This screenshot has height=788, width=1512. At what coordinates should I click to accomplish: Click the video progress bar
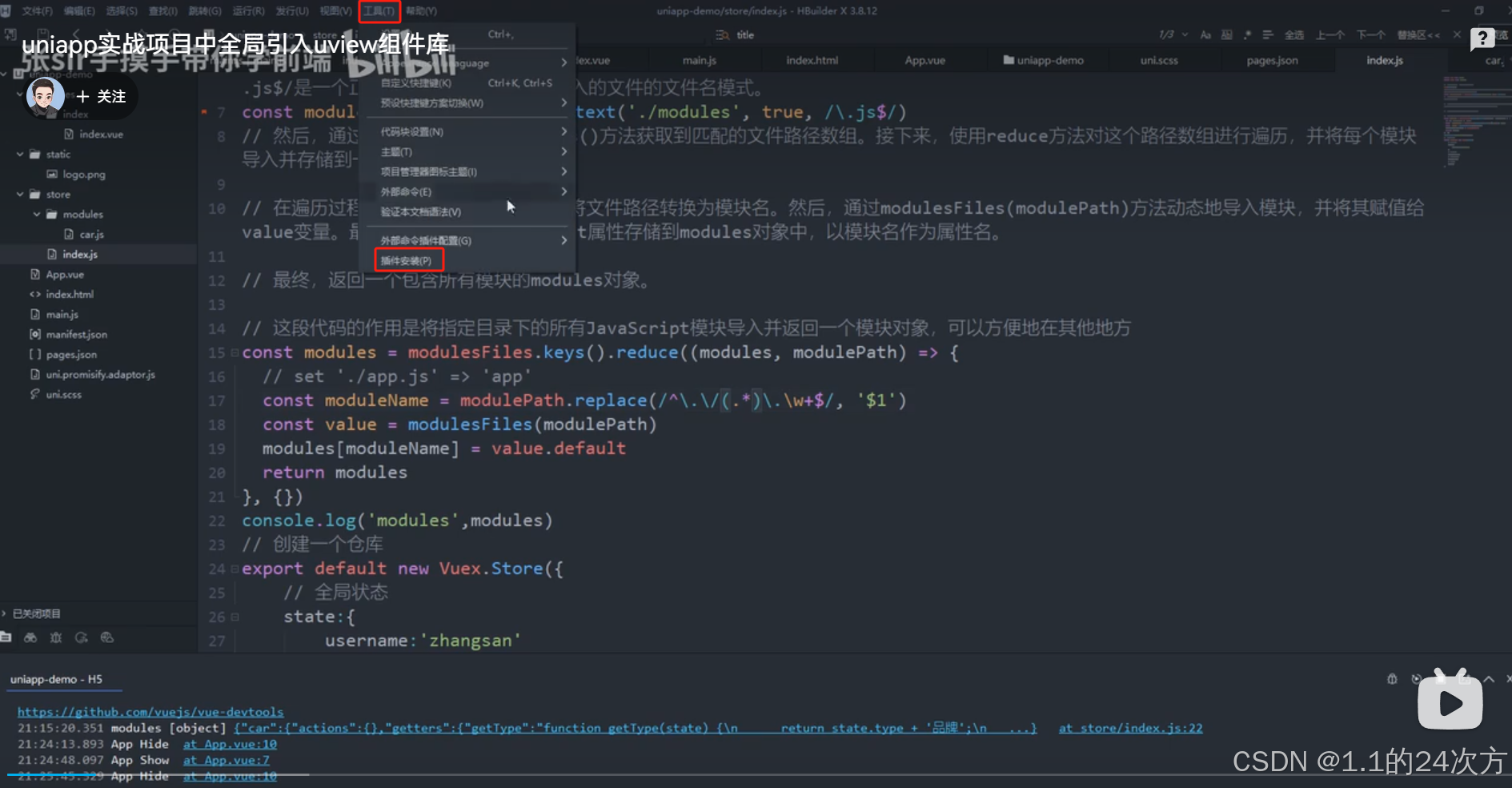(x=756, y=775)
